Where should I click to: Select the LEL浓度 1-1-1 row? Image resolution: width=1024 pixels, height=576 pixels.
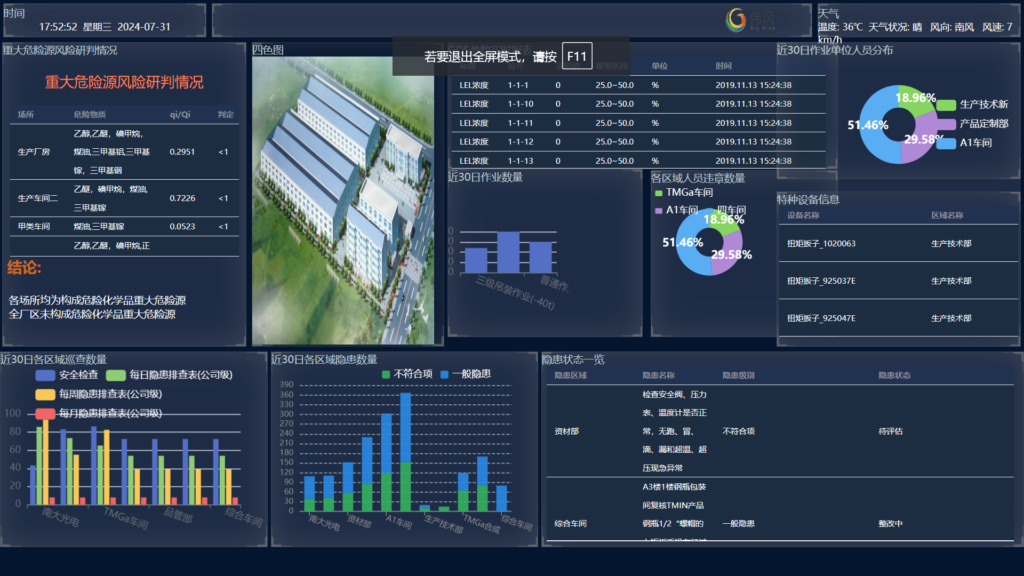[638, 85]
